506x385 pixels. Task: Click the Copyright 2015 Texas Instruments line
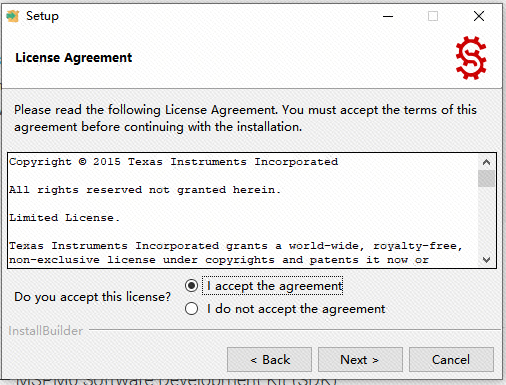coord(173,162)
